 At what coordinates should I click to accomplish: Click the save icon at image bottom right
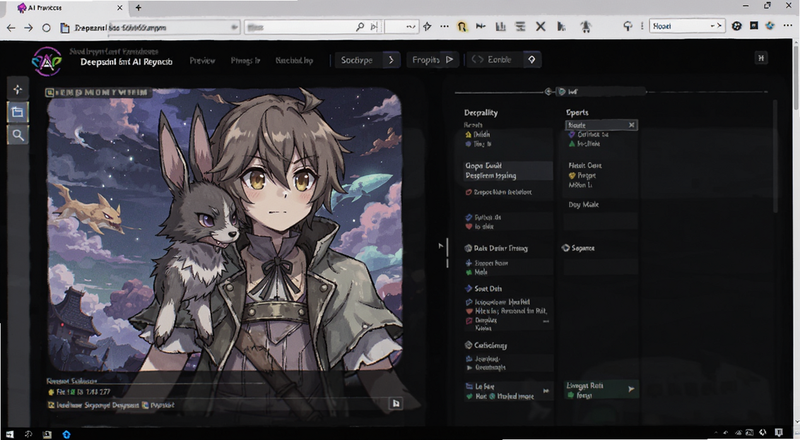pos(395,404)
